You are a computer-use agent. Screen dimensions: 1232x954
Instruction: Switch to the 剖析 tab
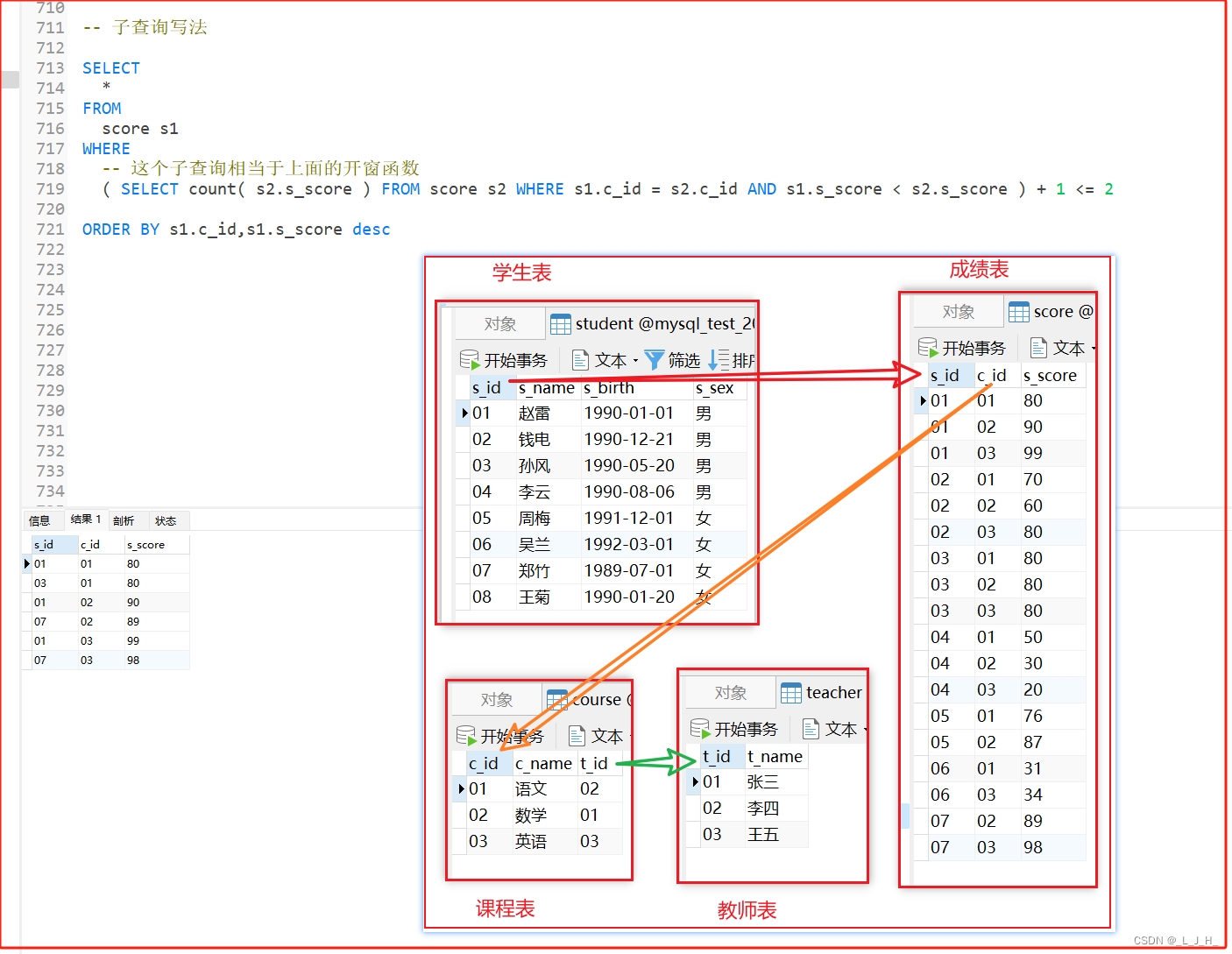(x=124, y=520)
